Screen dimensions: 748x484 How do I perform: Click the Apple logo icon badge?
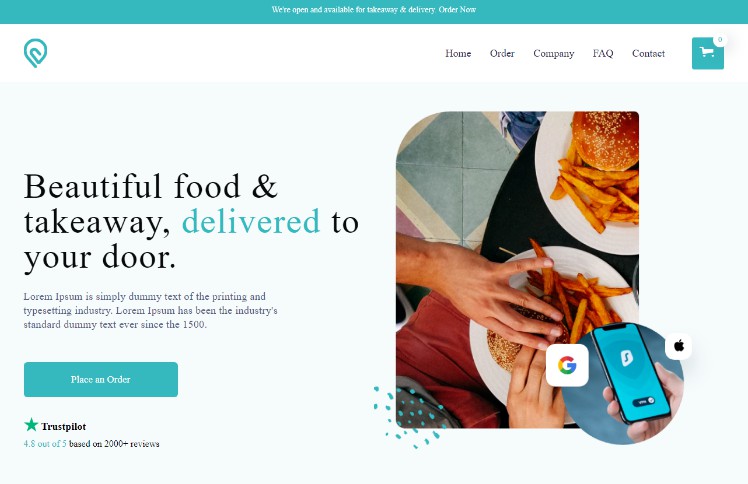pyautogui.click(x=678, y=346)
